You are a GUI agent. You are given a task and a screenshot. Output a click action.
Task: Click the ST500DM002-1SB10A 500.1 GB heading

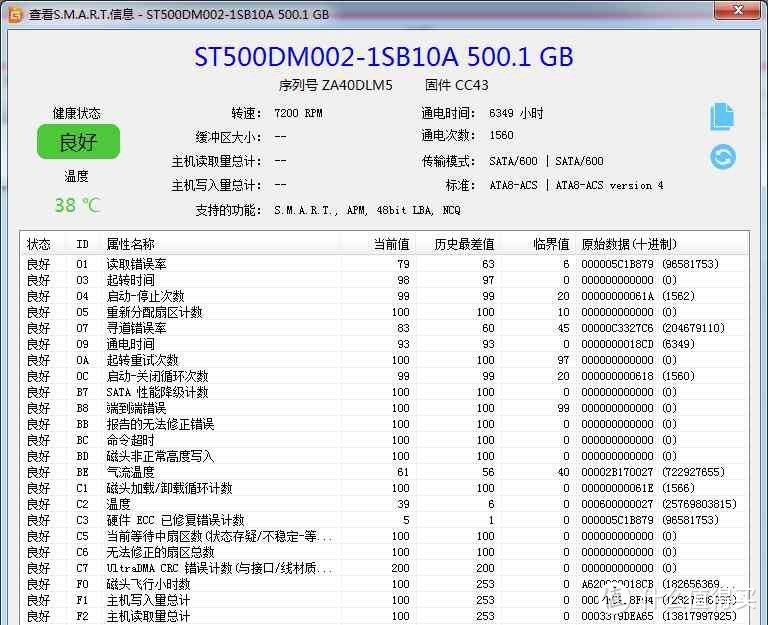(x=384, y=56)
